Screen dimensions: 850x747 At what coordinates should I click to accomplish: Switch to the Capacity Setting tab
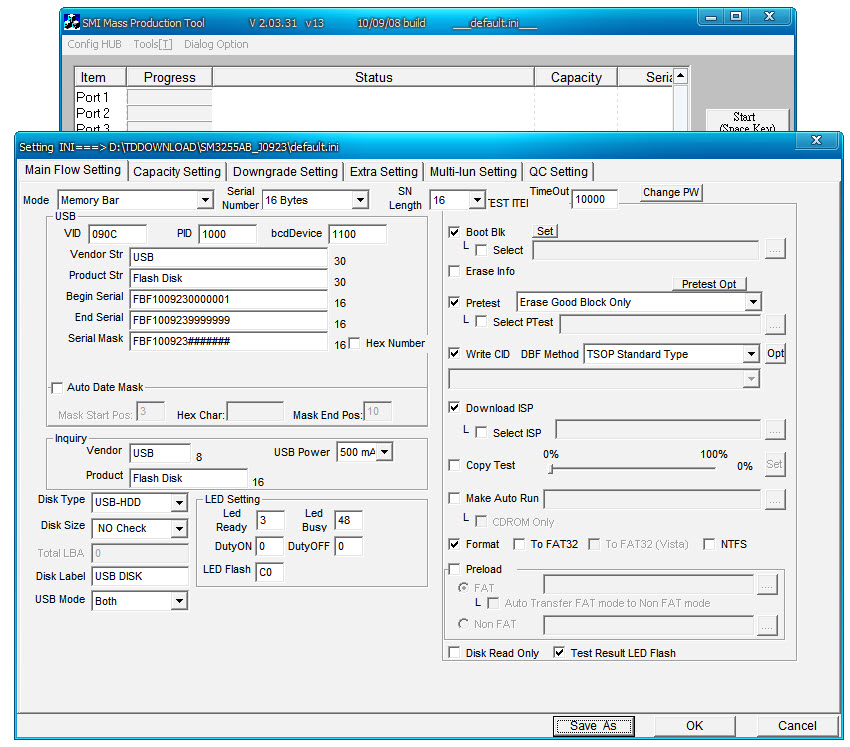click(177, 172)
